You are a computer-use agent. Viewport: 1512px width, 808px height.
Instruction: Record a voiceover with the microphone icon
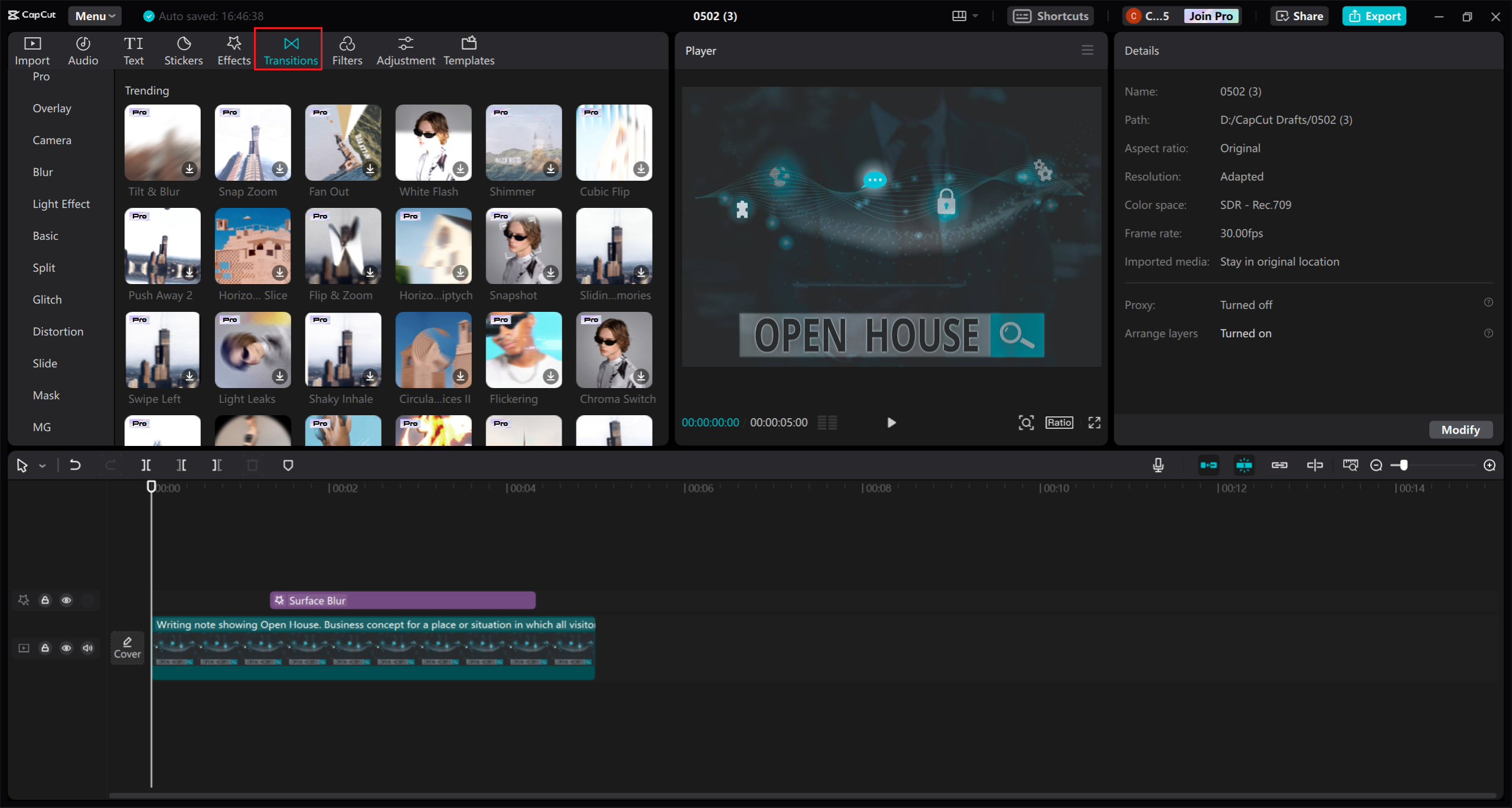click(x=1158, y=465)
